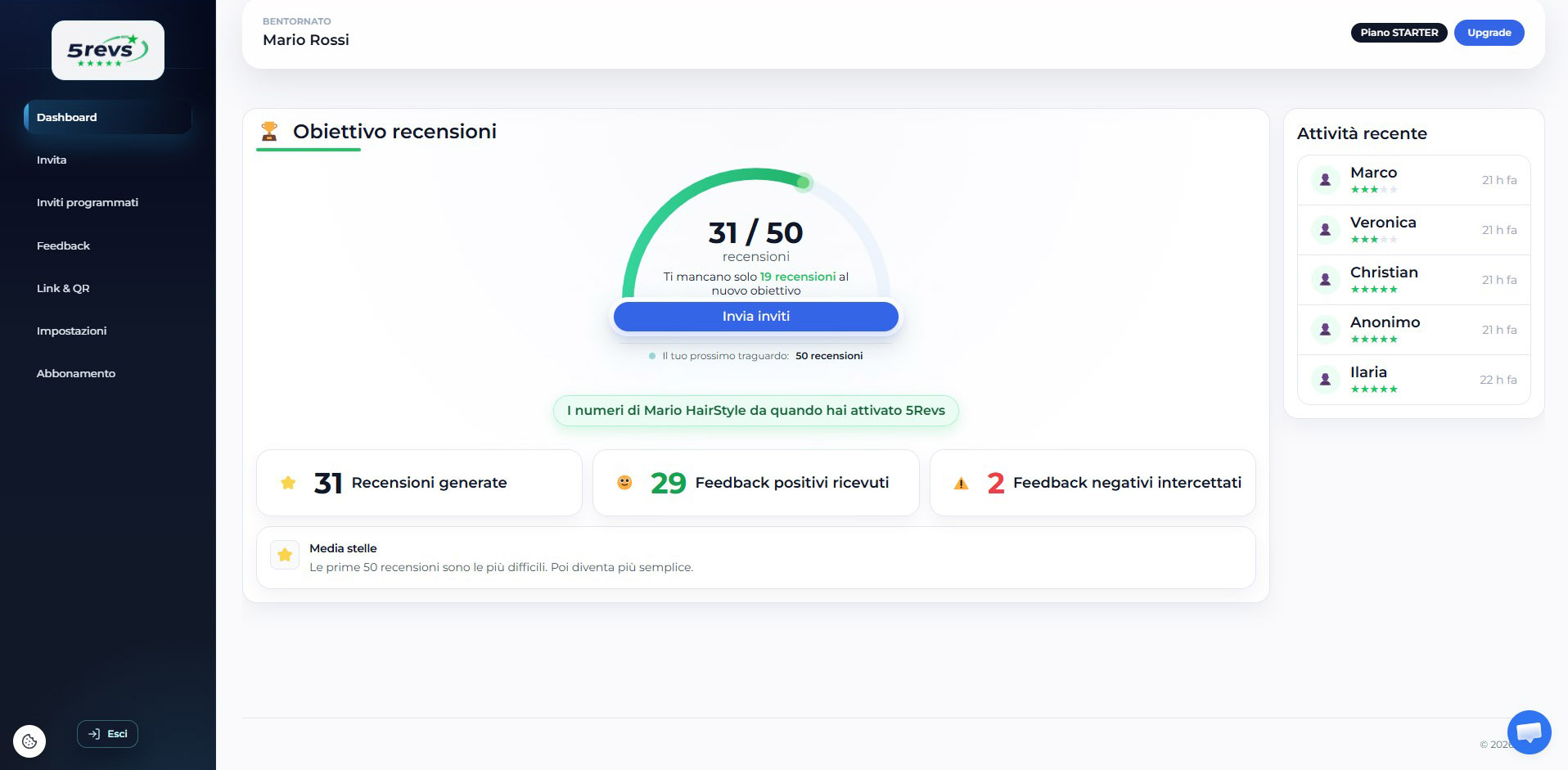
Task: Click Marco's avatar icon in recent activity
Action: [x=1324, y=180]
